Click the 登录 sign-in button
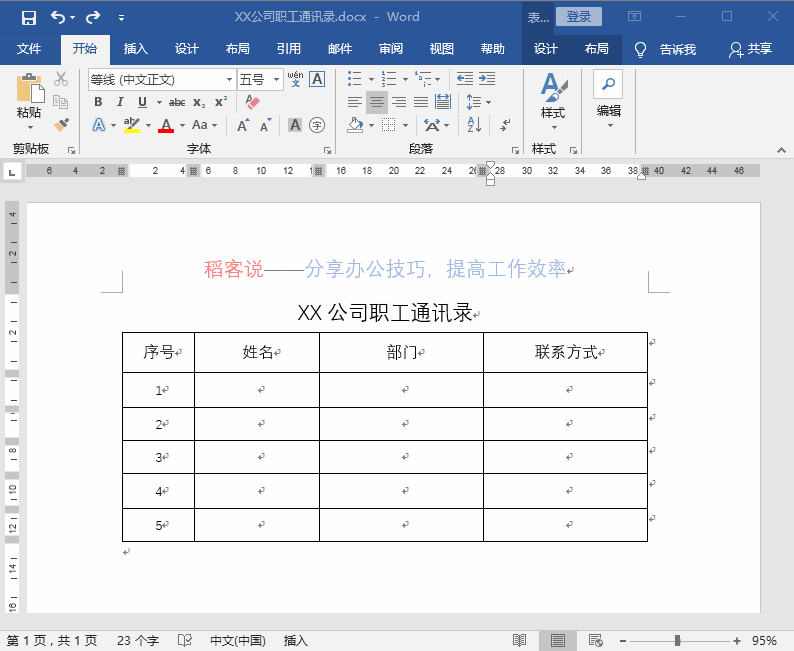 [x=579, y=17]
